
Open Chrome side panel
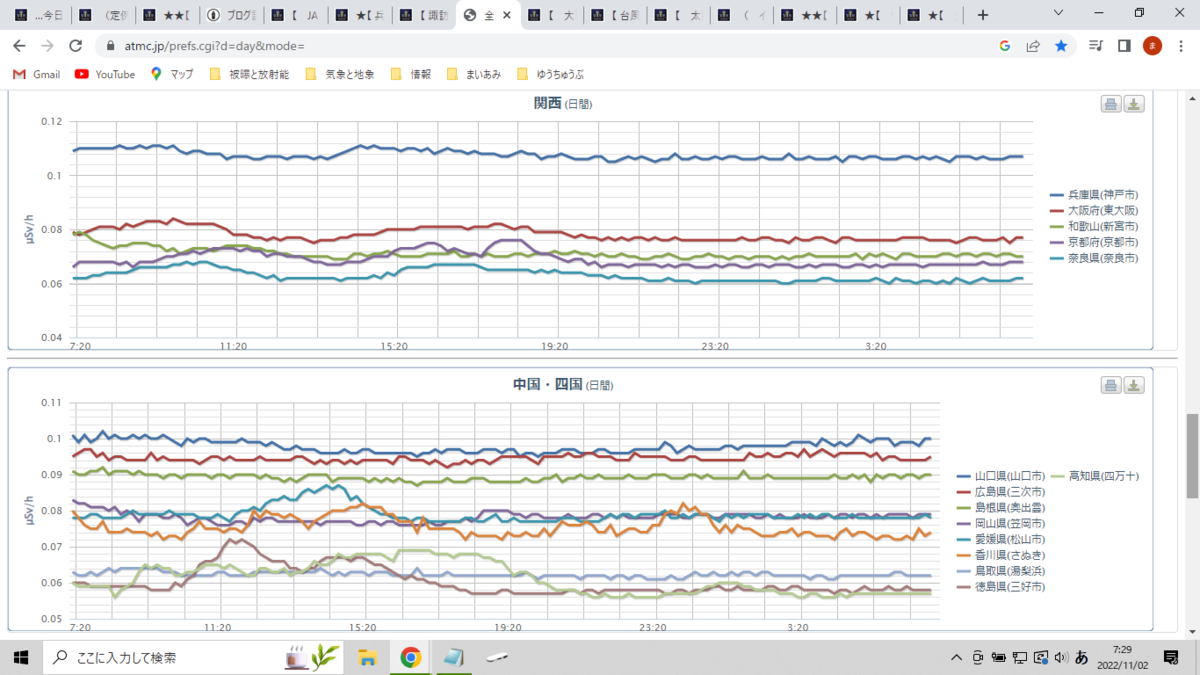pos(1124,46)
